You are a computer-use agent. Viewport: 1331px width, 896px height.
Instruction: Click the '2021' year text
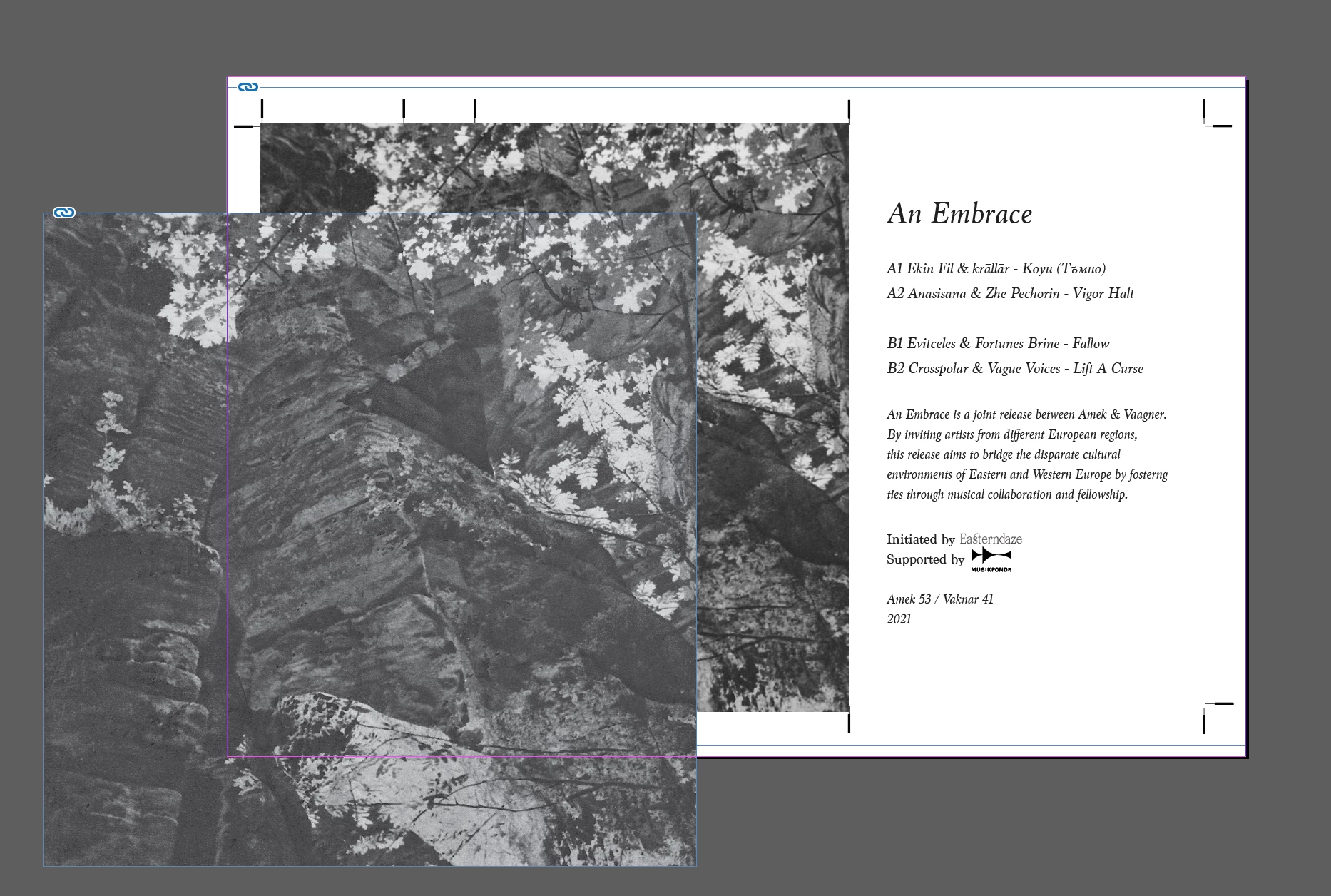[x=899, y=619]
